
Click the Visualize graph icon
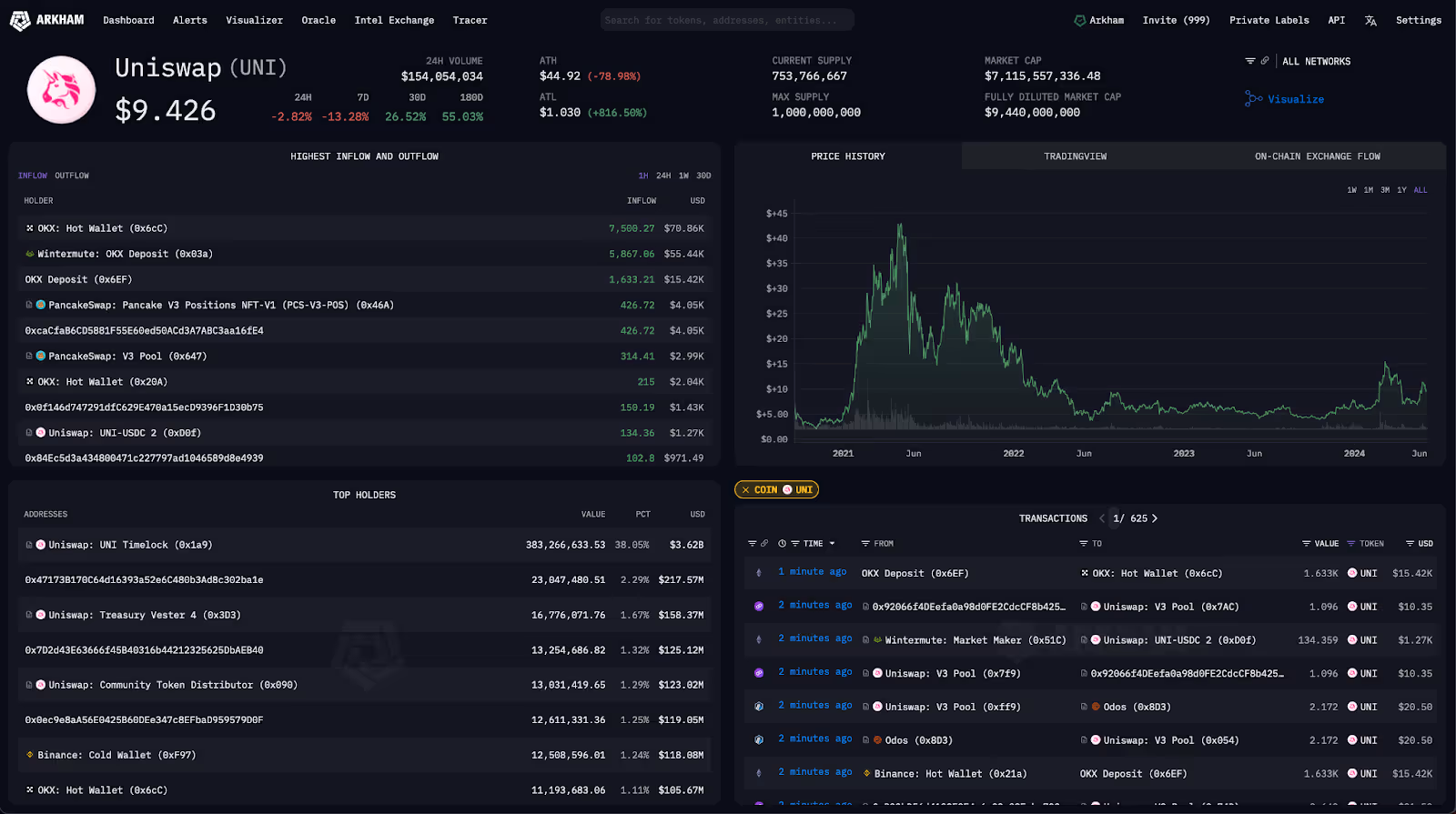[1254, 99]
